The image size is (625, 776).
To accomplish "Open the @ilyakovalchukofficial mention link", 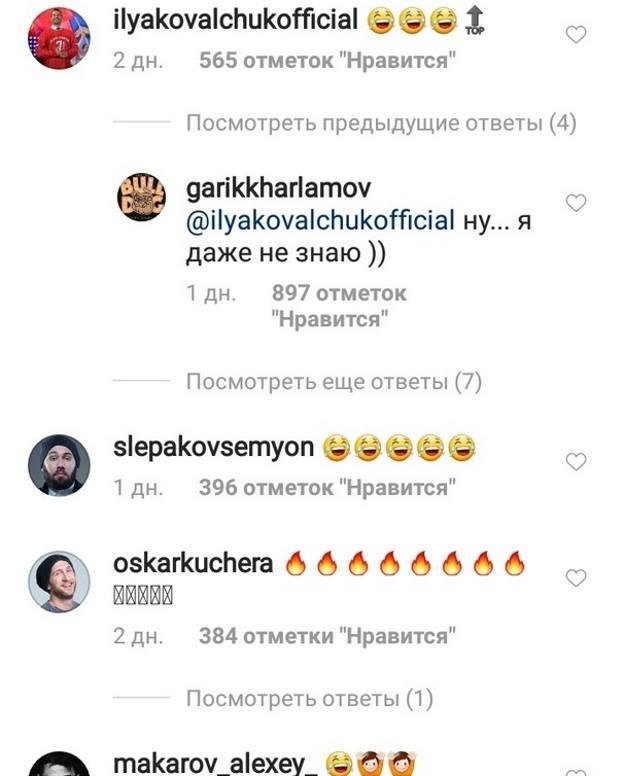I will (x=320, y=221).
